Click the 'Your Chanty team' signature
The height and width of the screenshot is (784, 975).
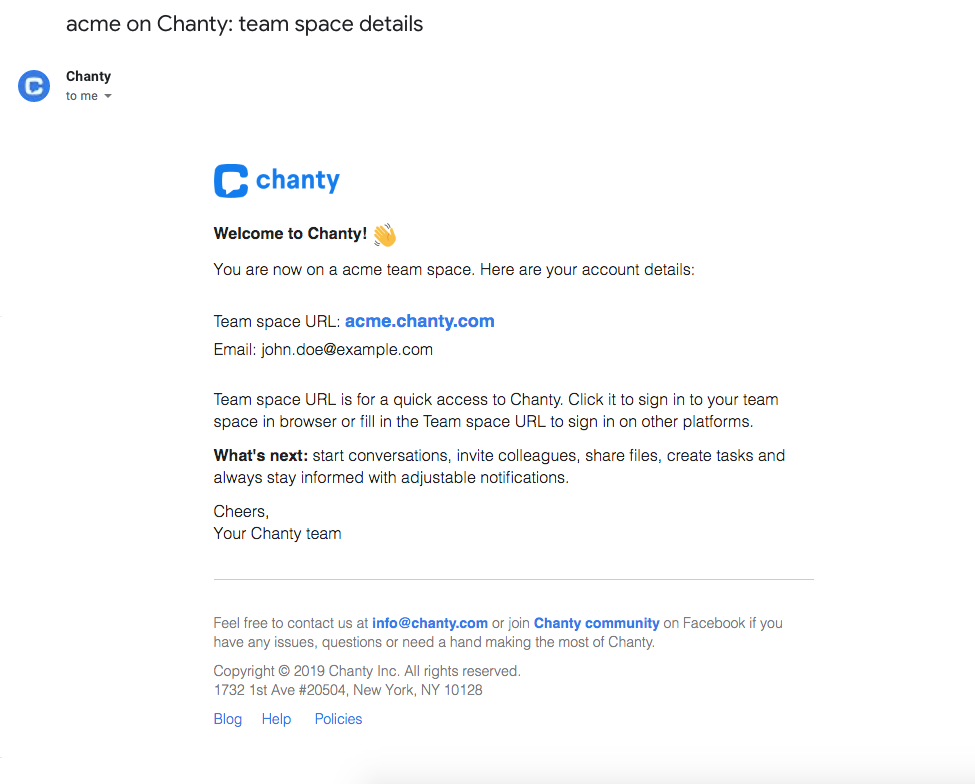[277, 533]
